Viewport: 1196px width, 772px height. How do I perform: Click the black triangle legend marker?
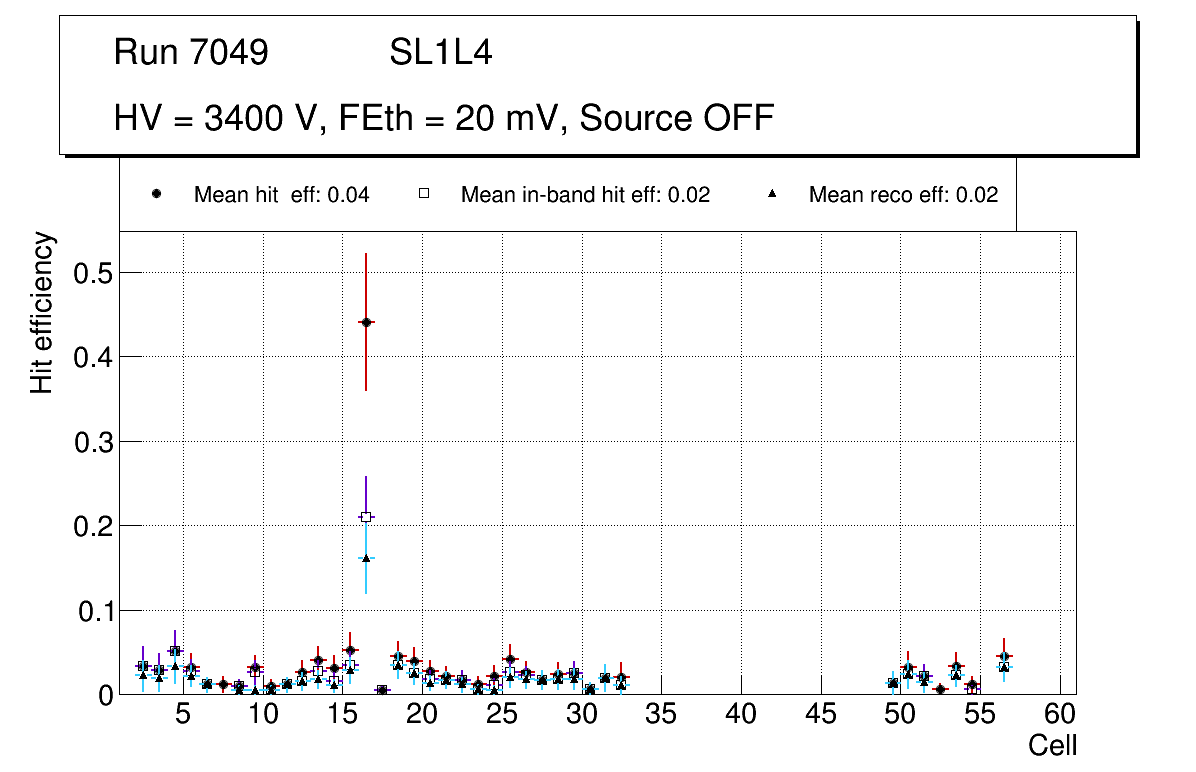tap(771, 194)
